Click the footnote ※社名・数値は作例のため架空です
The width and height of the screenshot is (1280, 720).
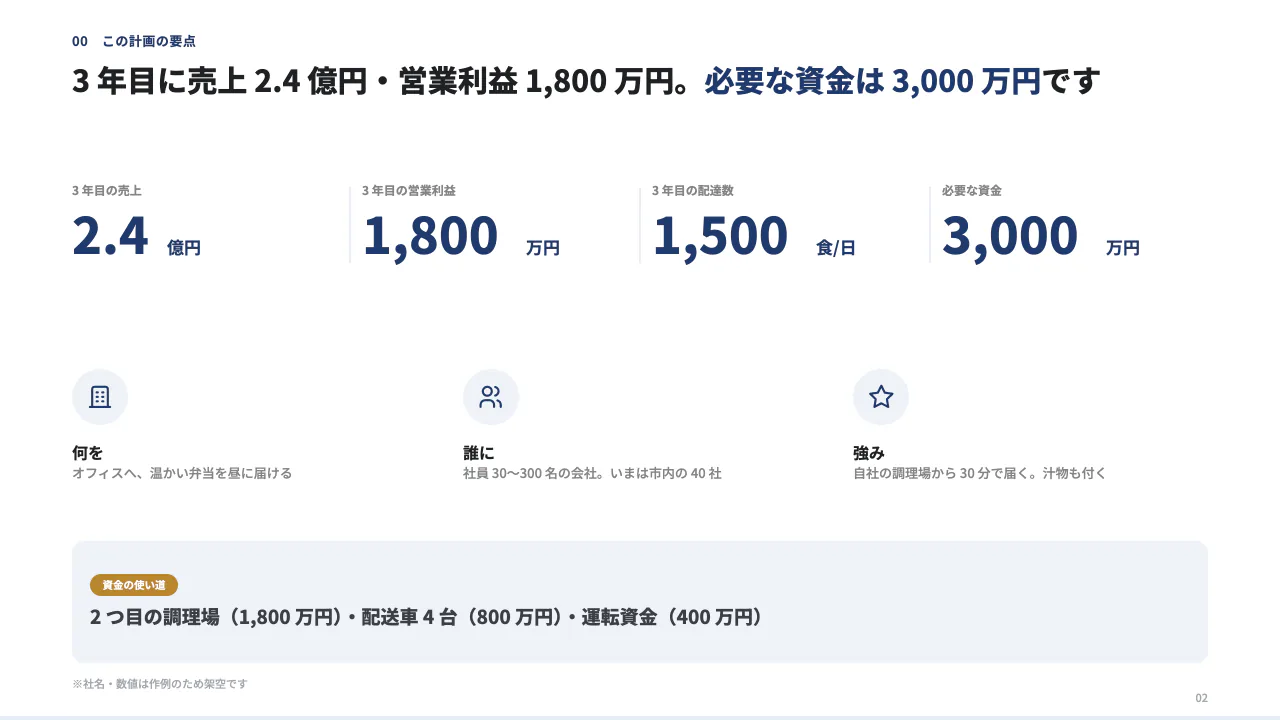pos(160,684)
